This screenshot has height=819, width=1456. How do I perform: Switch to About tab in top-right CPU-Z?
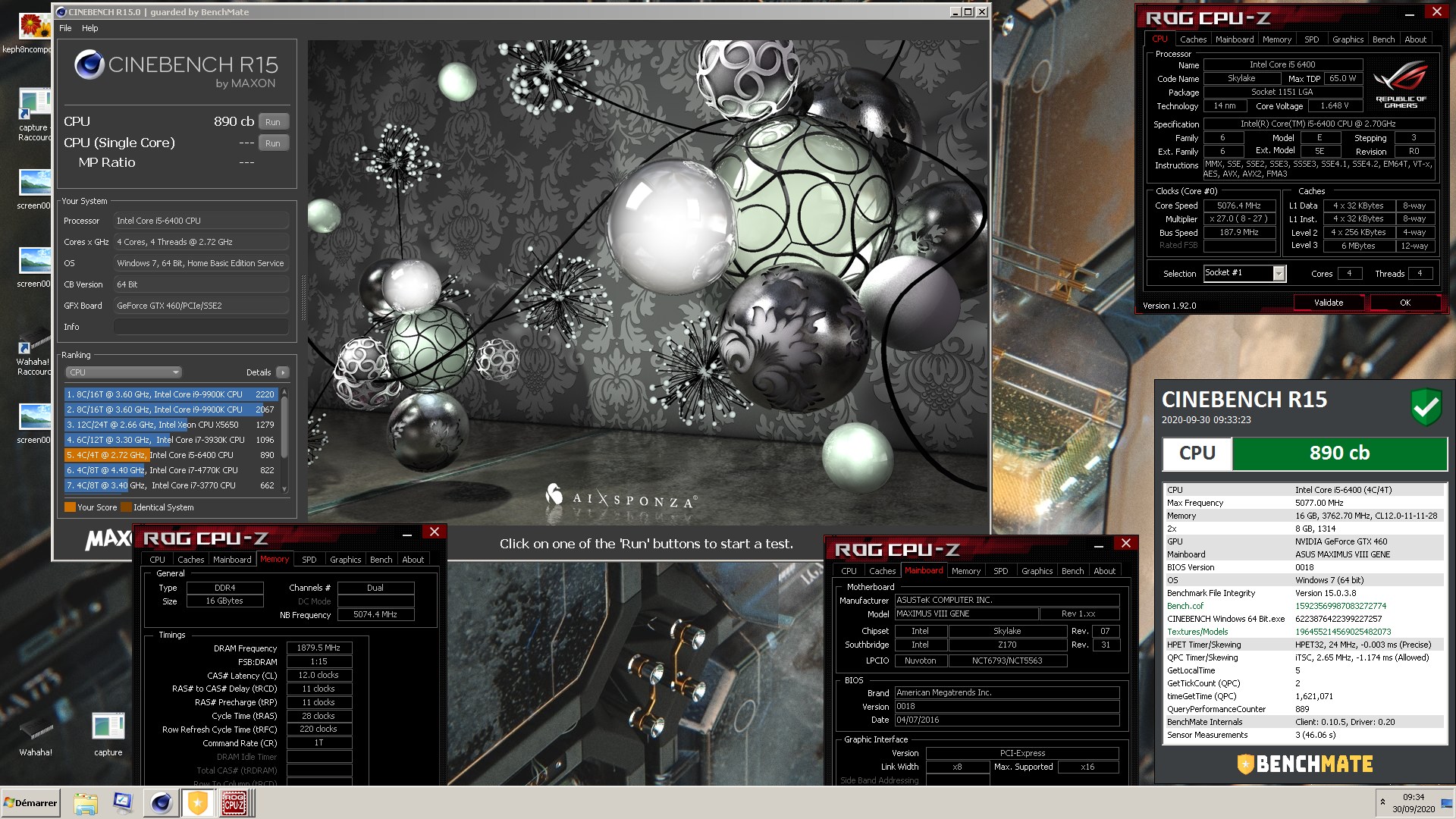1416,39
